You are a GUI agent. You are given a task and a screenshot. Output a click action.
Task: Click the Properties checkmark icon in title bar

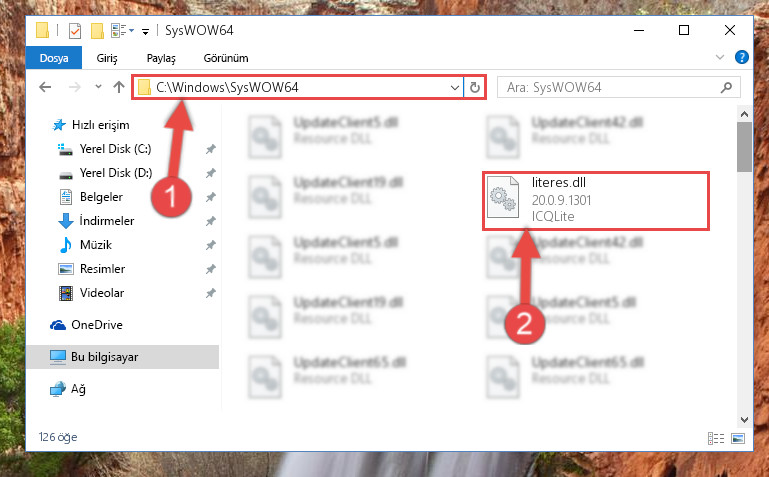pos(75,31)
